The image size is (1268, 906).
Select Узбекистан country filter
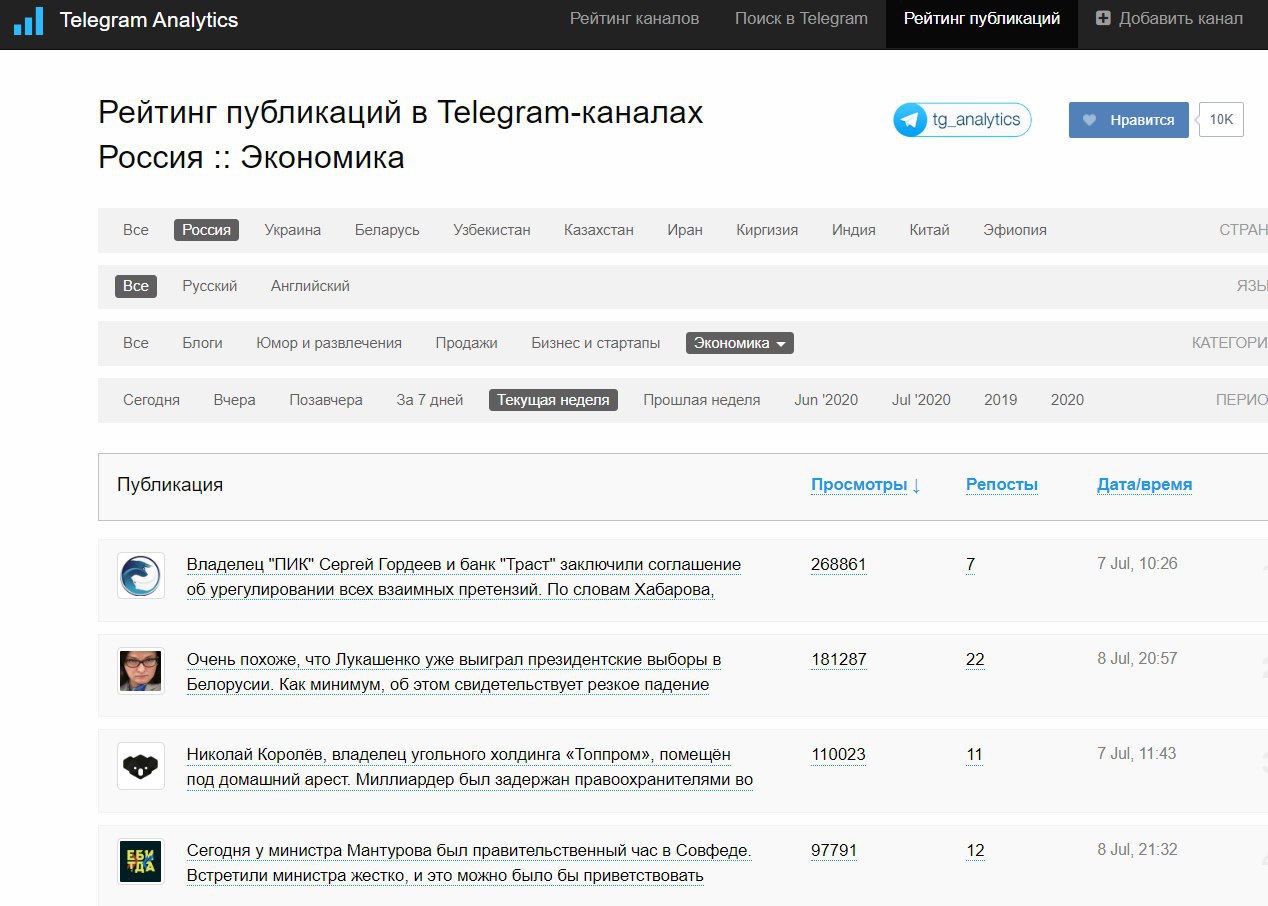[492, 230]
